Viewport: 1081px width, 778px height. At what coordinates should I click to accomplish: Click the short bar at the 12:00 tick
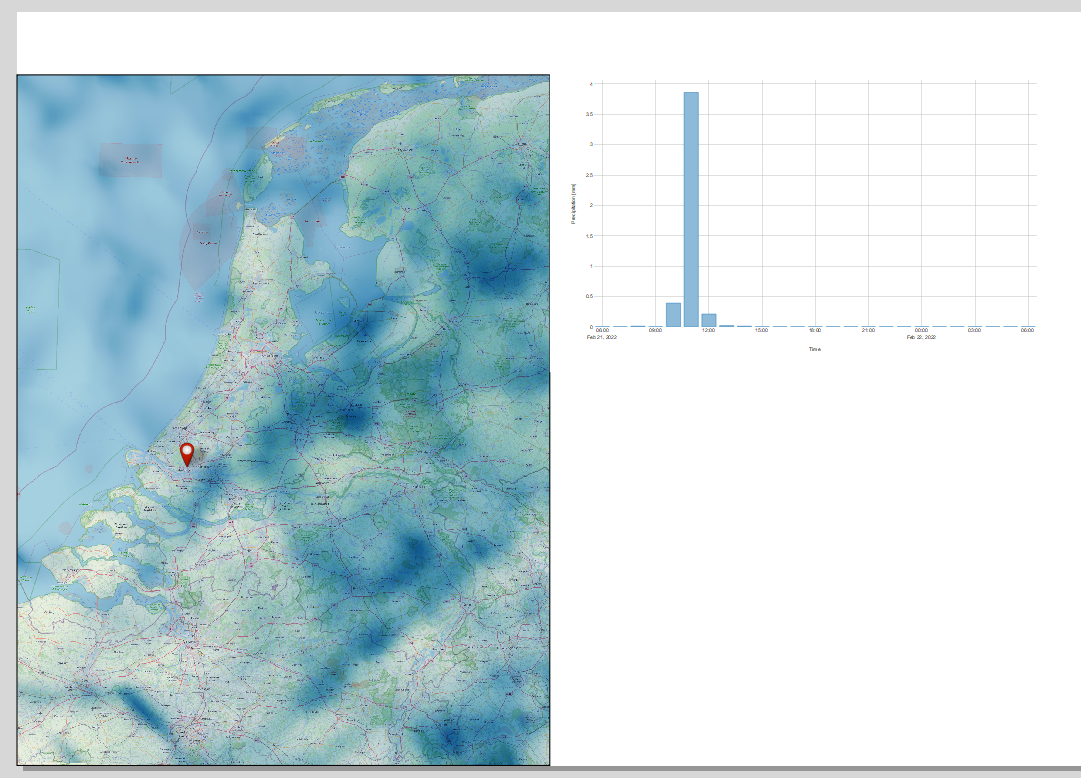[709, 321]
